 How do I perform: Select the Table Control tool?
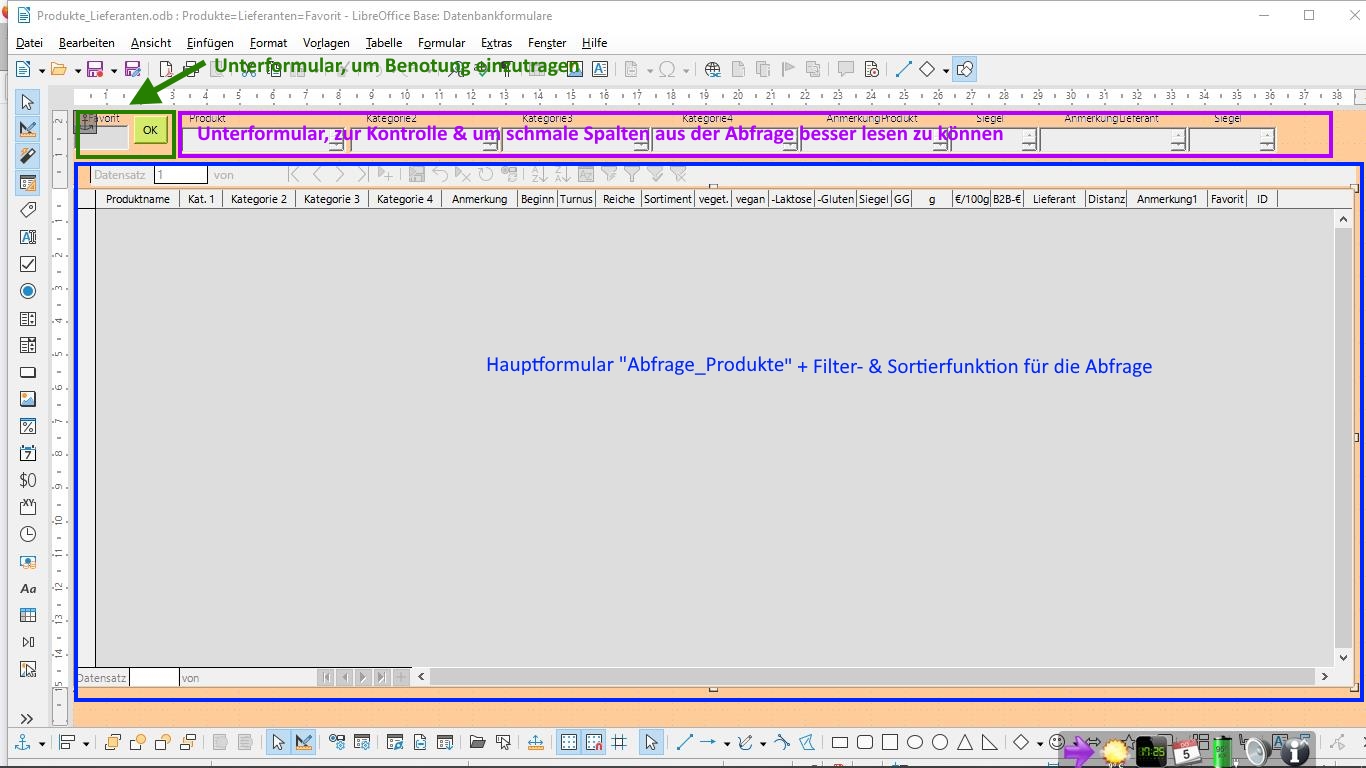coord(27,615)
